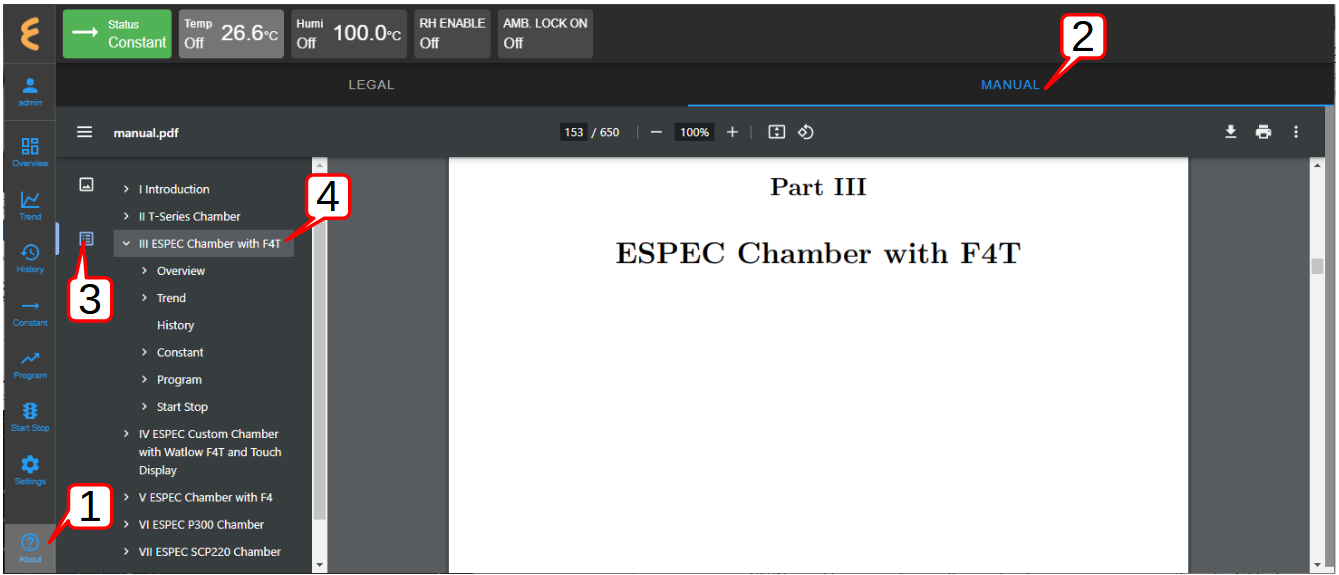Toggle the RH ENABLE Off tile

click(452, 34)
